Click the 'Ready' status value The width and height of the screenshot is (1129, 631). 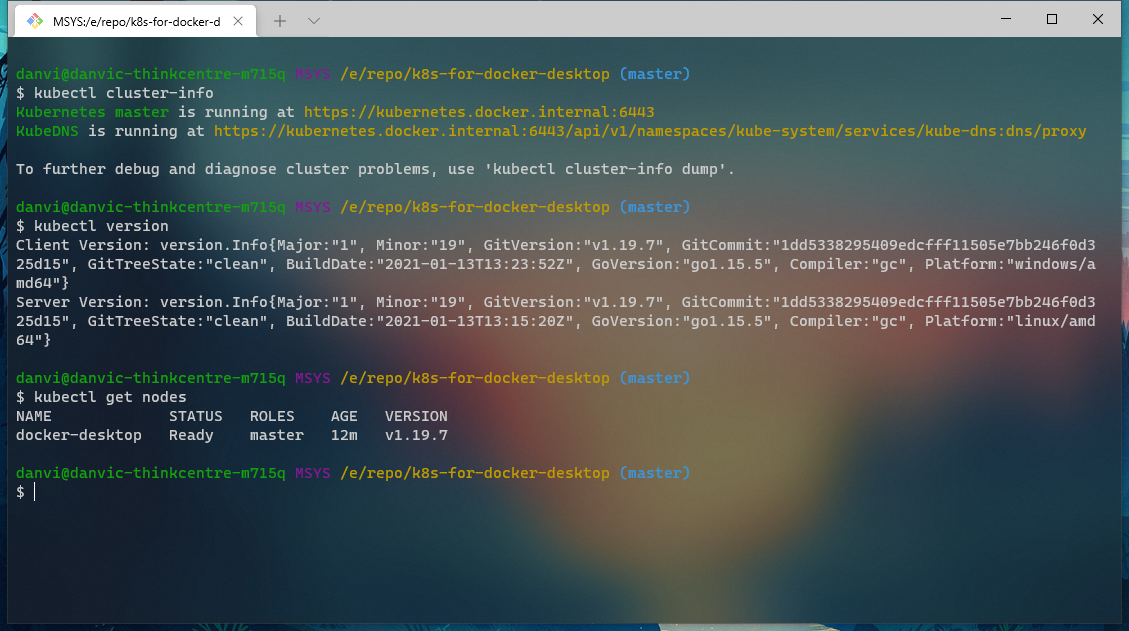coord(191,435)
